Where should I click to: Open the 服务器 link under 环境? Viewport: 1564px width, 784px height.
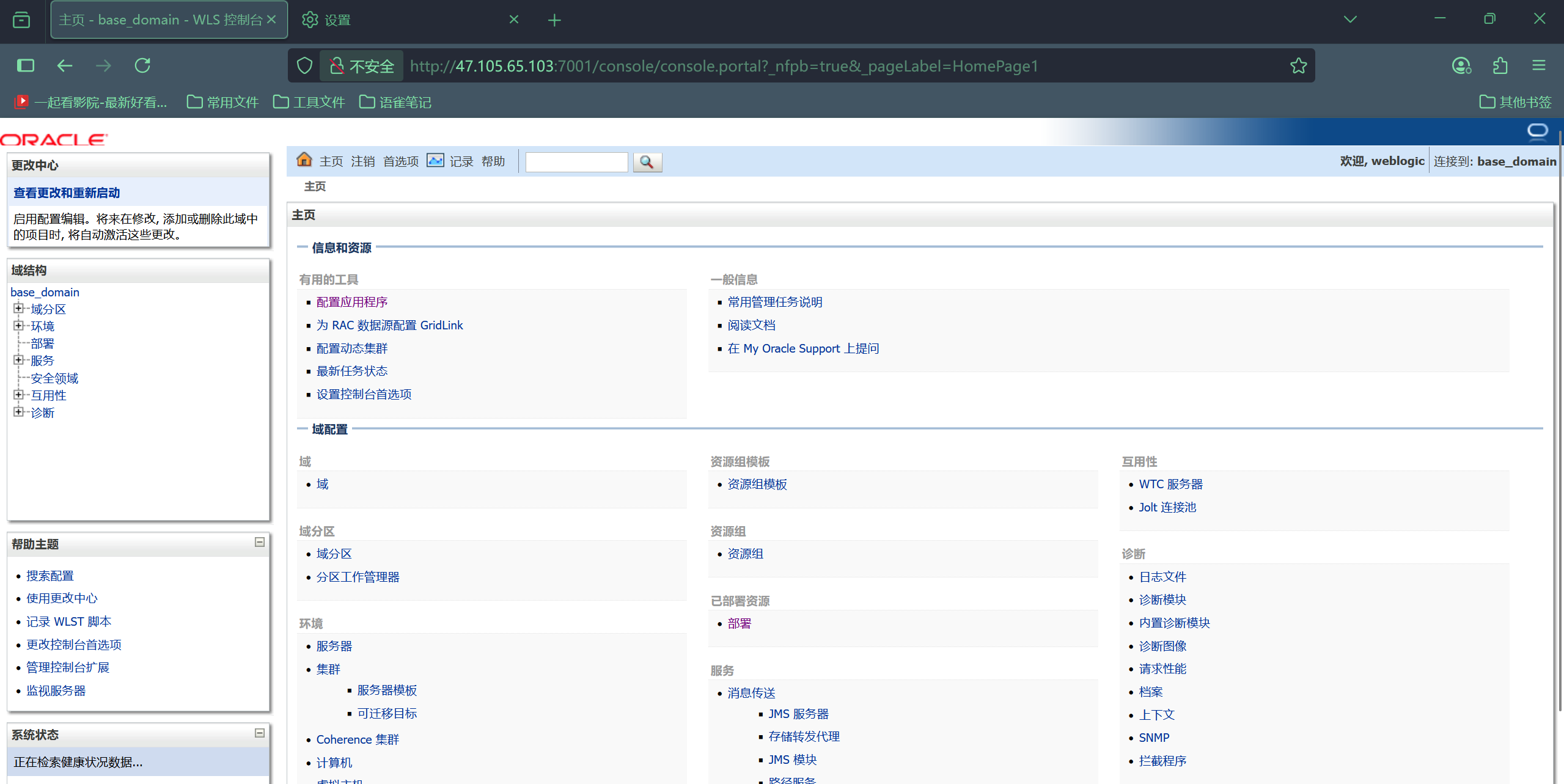pos(334,646)
